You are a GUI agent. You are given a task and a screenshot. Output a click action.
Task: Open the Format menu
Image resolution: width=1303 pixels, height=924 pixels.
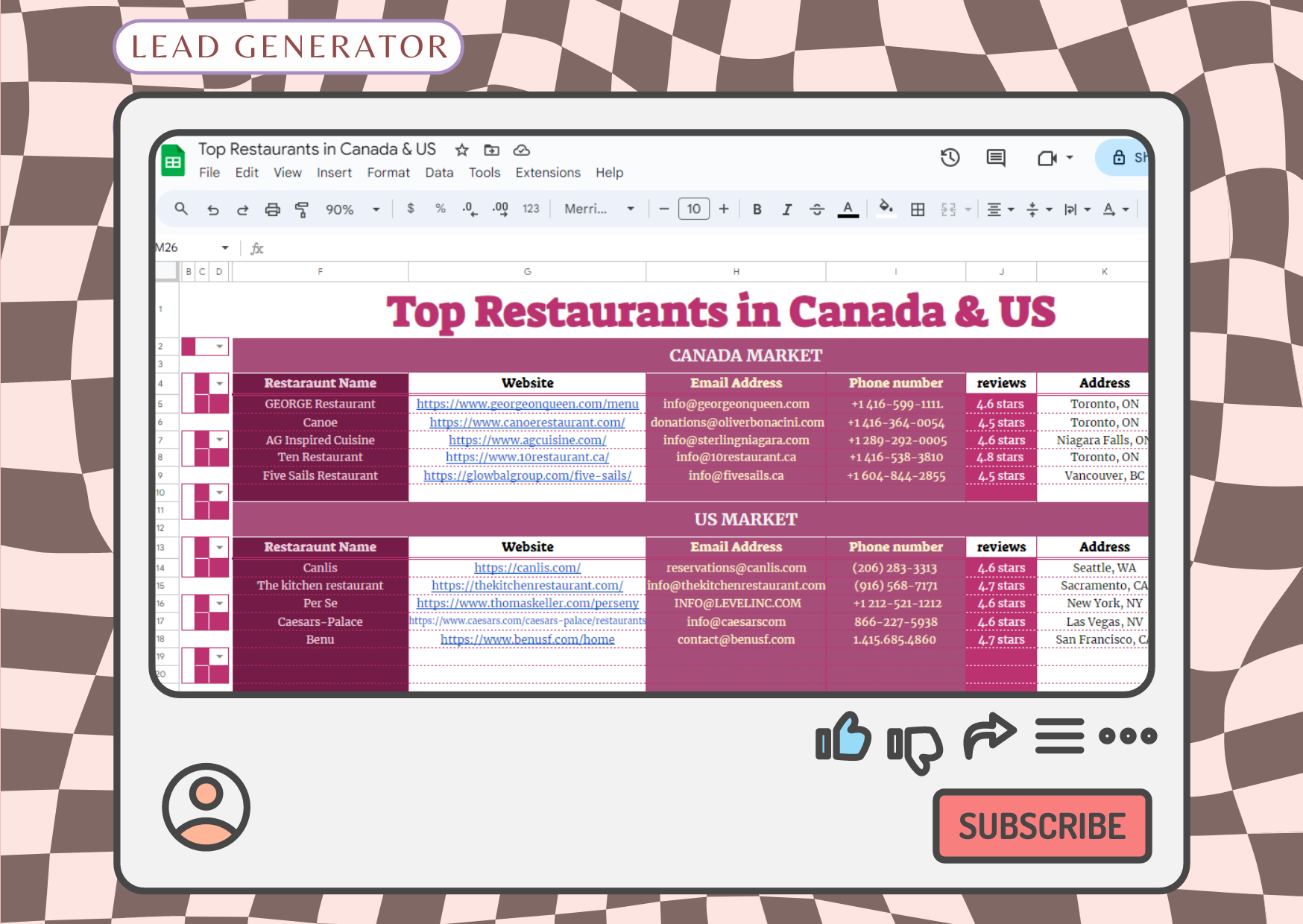[x=388, y=172]
